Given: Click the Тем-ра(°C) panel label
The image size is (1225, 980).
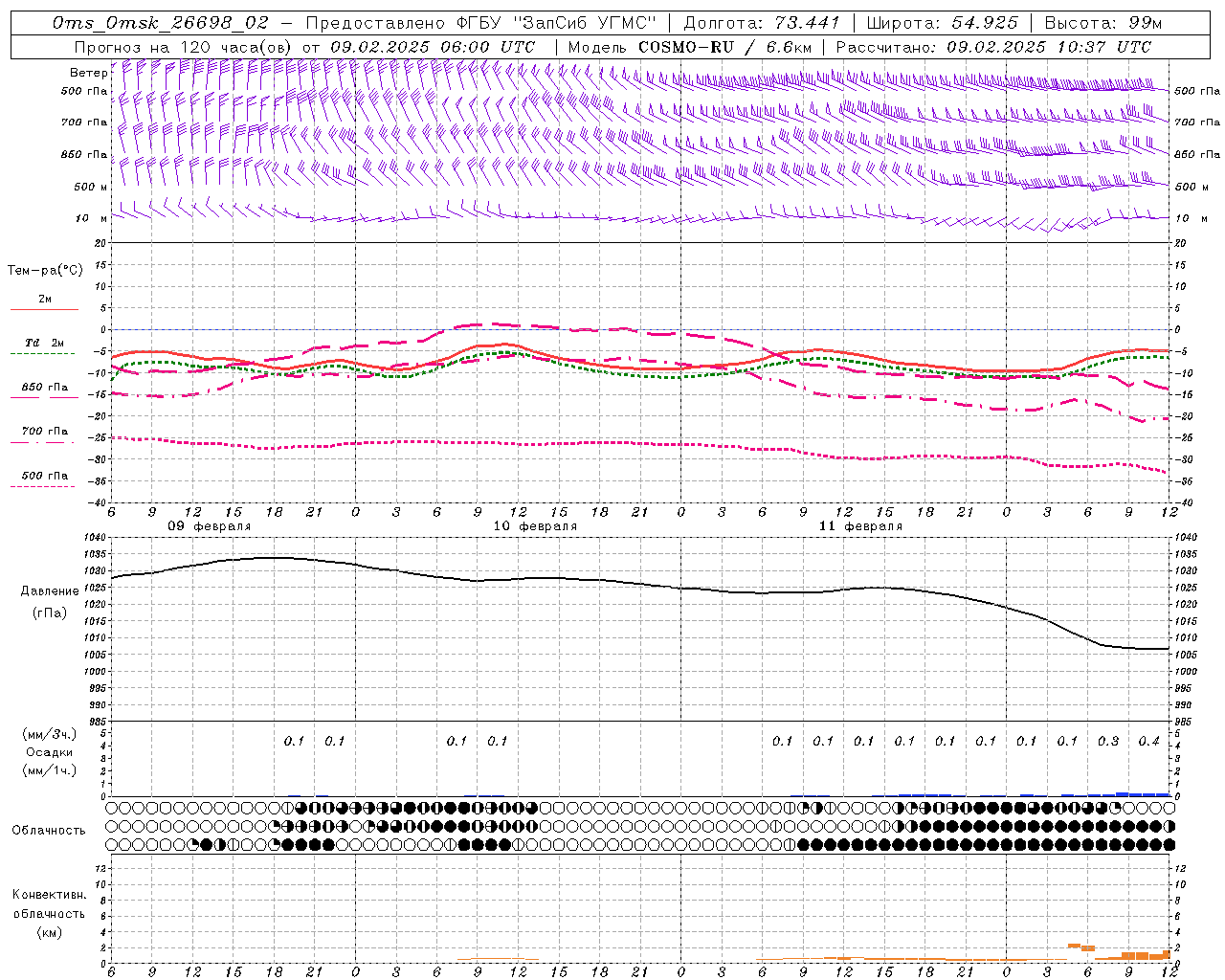Looking at the screenshot, I should point(45,271).
